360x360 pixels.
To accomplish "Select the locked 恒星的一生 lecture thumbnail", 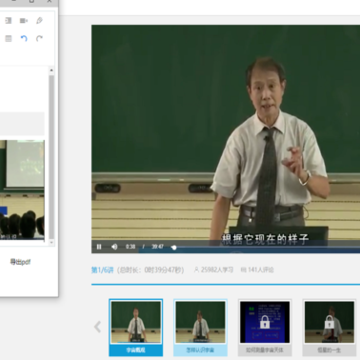I will pos(329,322).
